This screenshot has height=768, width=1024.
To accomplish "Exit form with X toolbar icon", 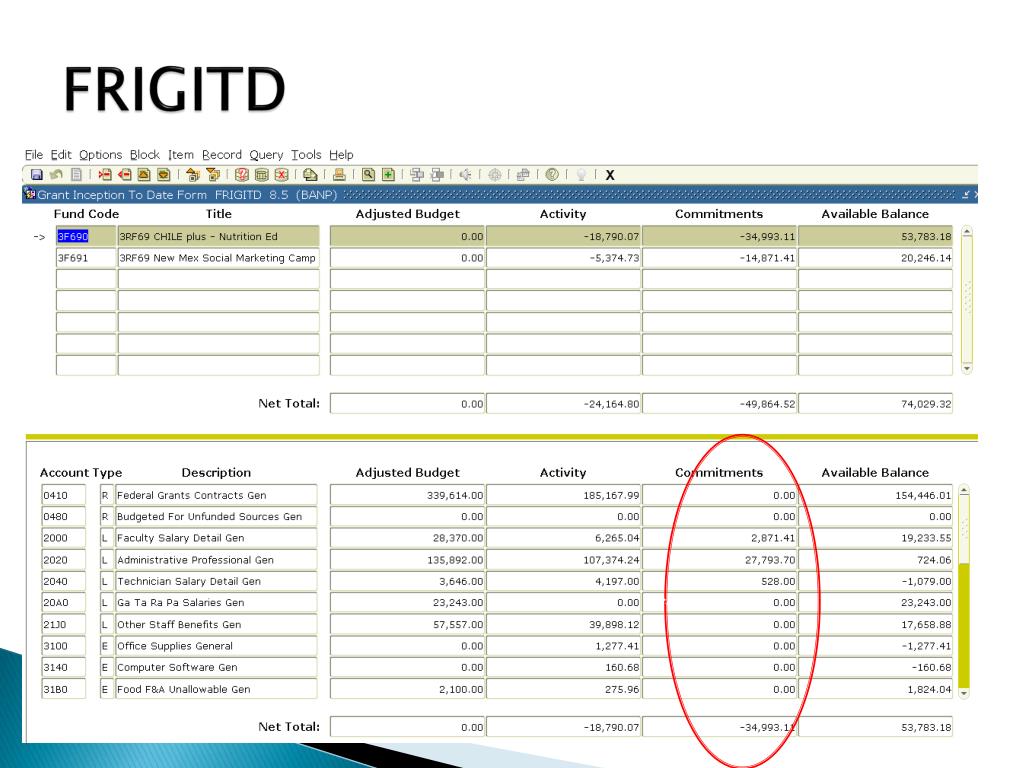I will pyautogui.click(x=610, y=175).
